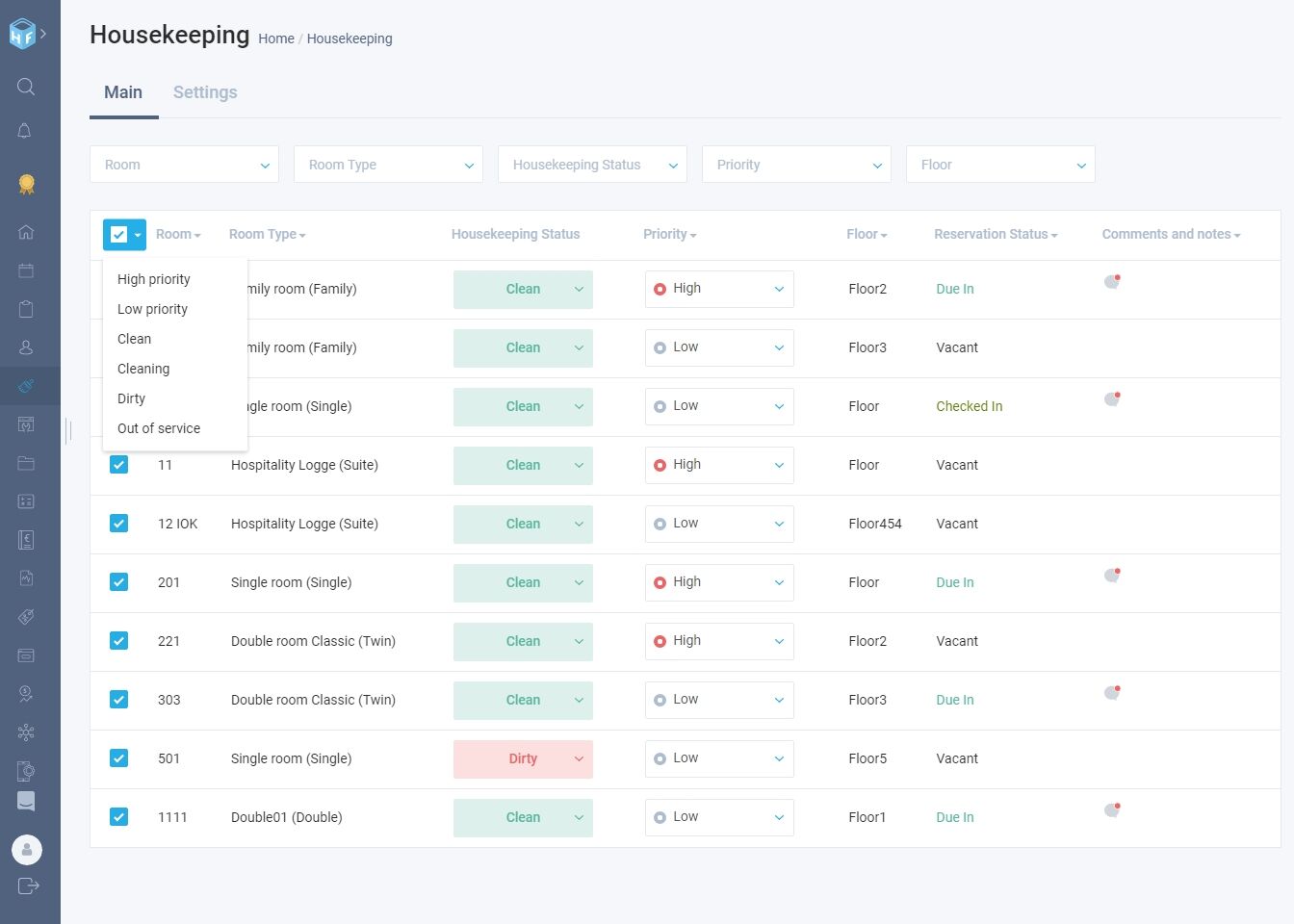Choose Clean from selection menu
Screen dimensions: 1294x924
135,339
